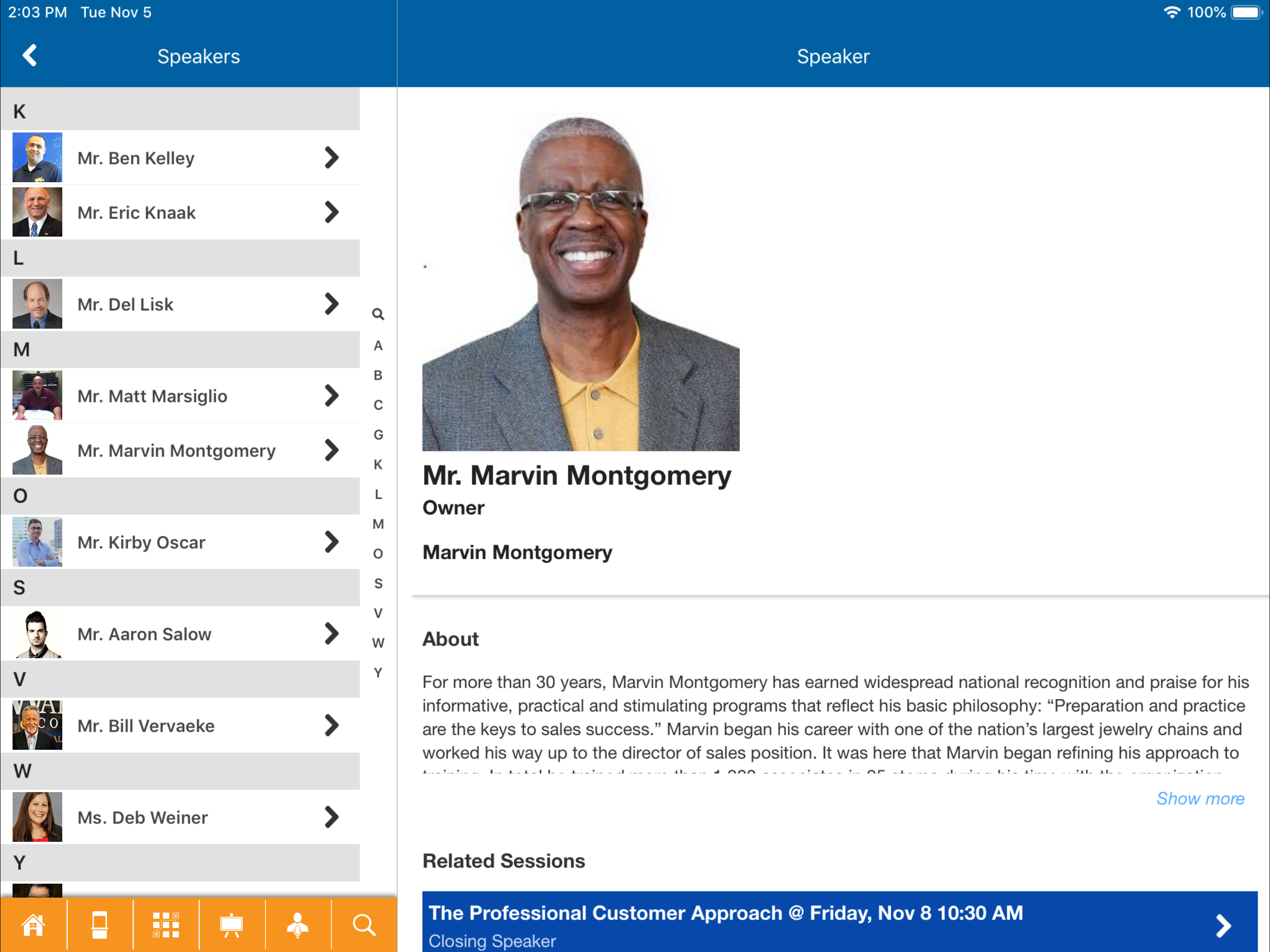Open the presentation board icon in bottom bar
This screenshot has height=952, width=1270.
(232, 926)
